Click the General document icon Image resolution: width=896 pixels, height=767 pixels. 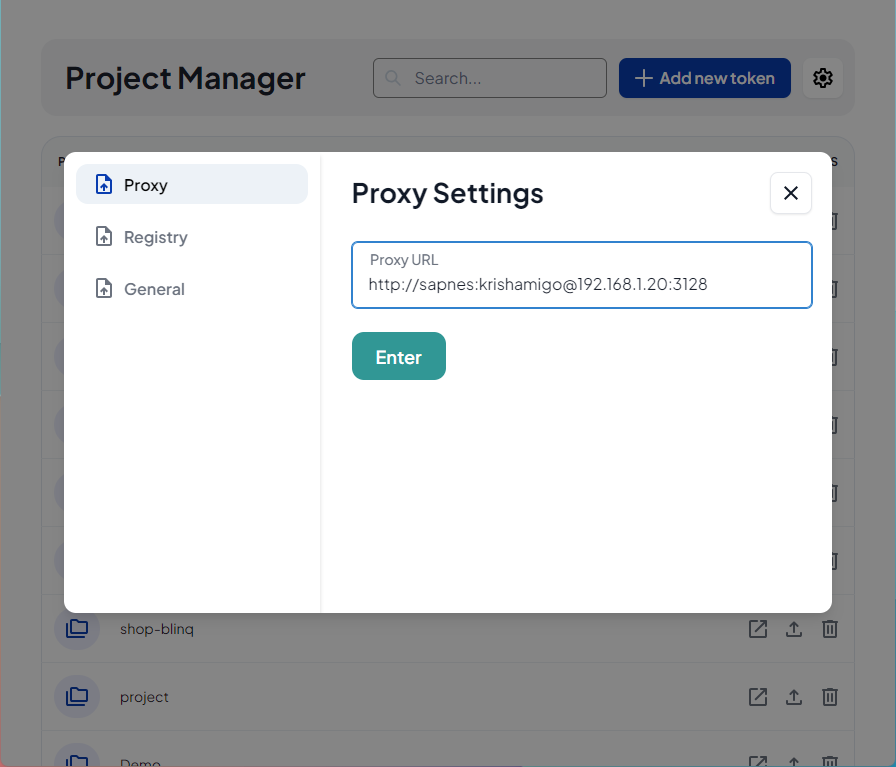tap(103, 288)
